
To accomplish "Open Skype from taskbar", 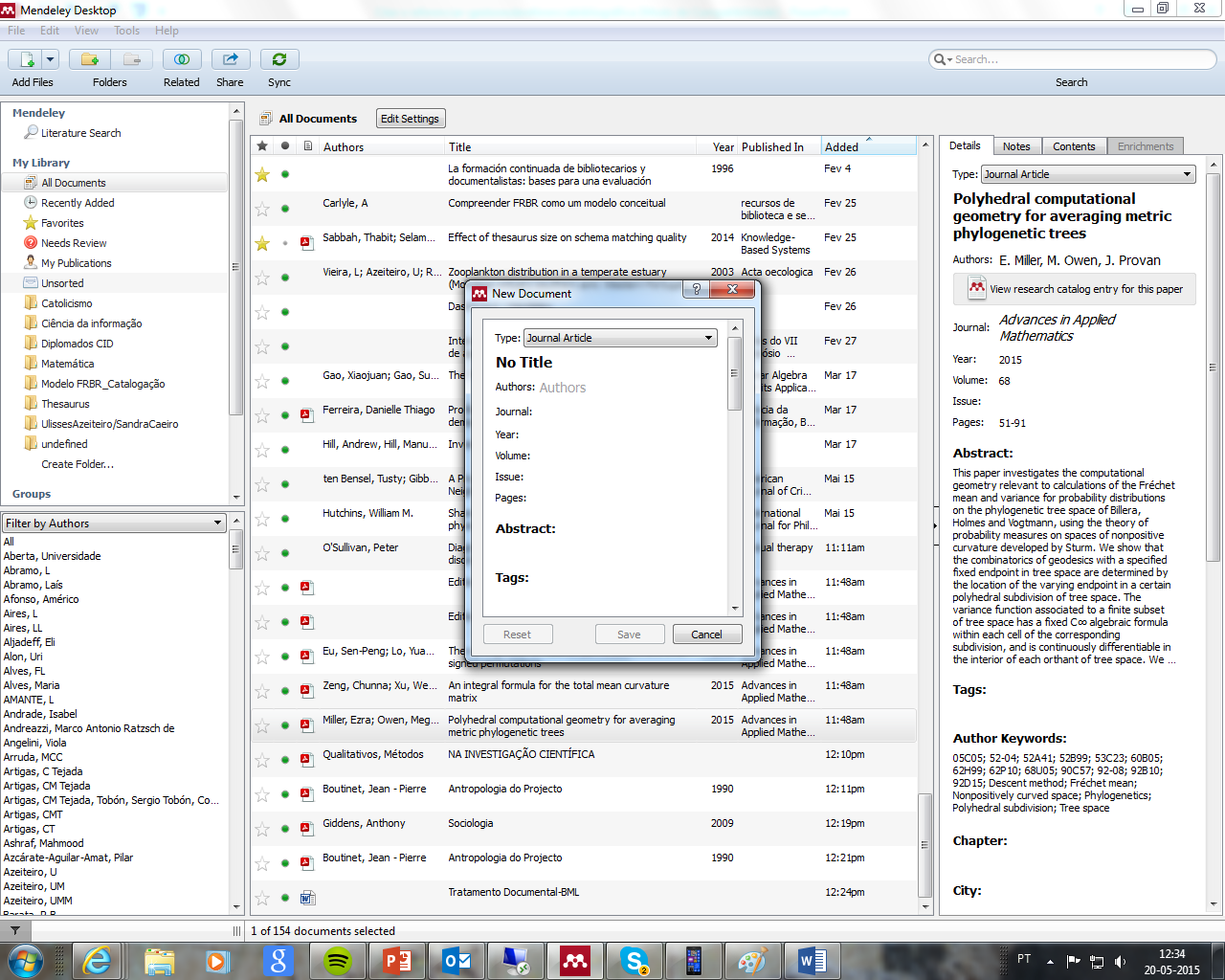I will coord(635,961).
